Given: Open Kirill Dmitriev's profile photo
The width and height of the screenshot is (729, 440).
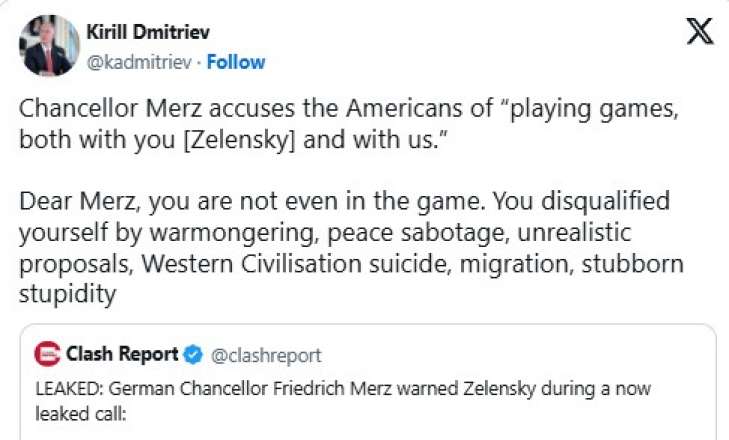Looking at the screenshot, I should click(48, 45).
